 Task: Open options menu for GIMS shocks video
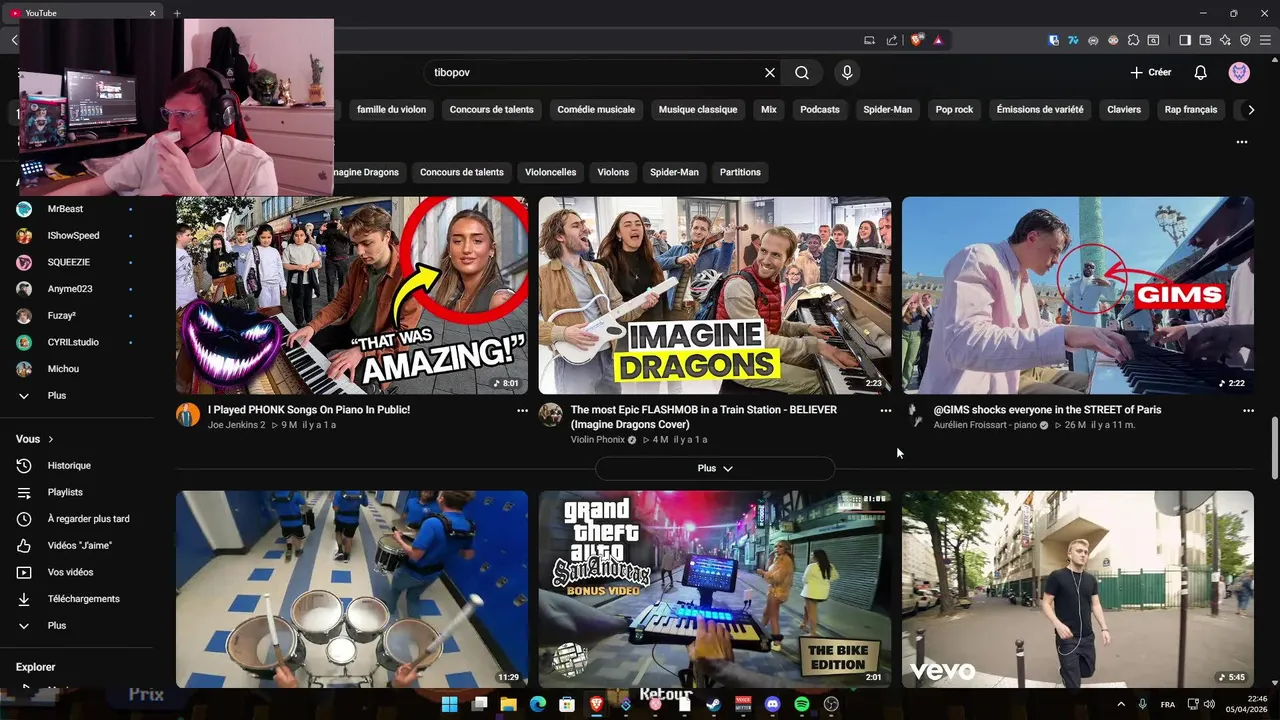click(1248, 411)
